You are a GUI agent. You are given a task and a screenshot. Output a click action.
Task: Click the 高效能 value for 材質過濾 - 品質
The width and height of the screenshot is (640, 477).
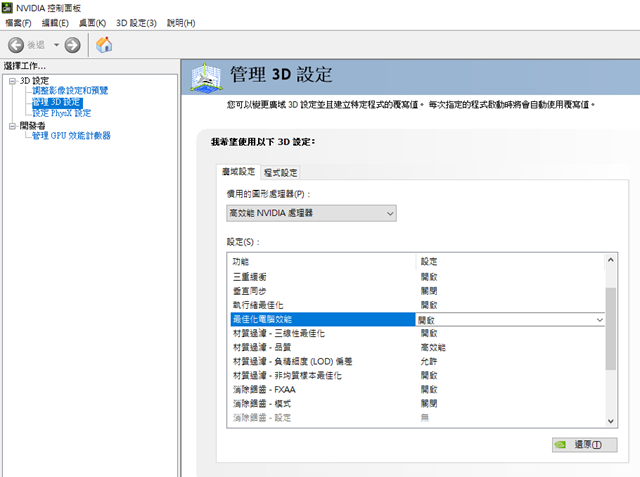coord(433,348)
